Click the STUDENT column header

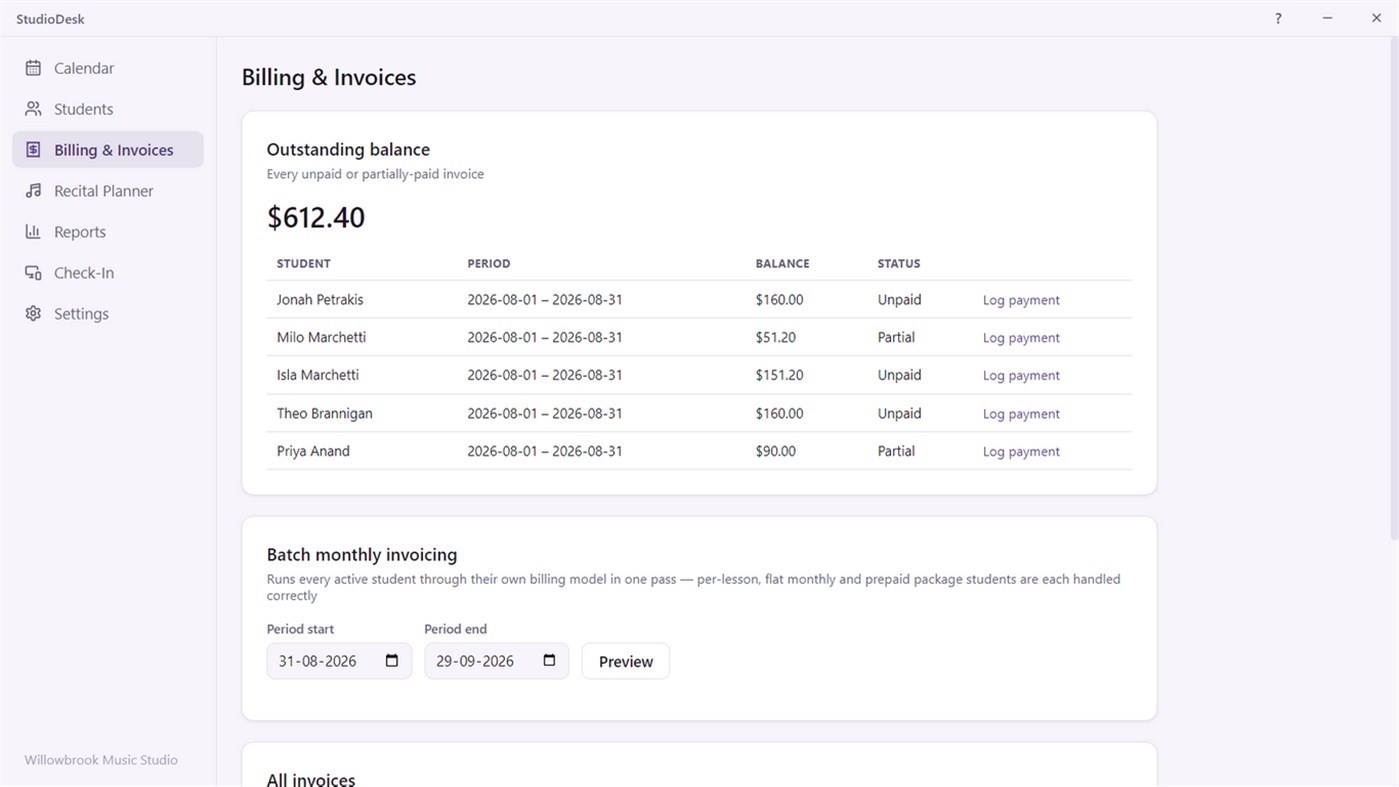(304, 264)
